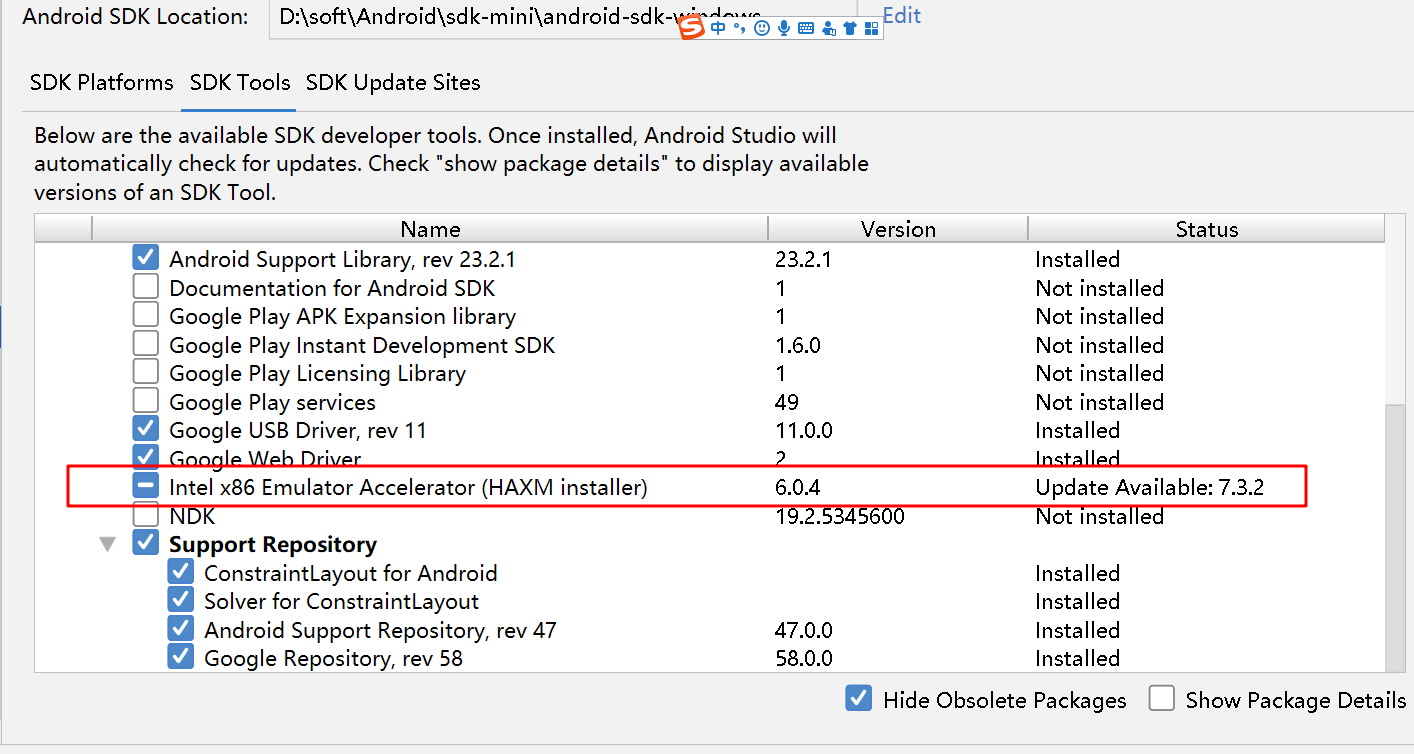Viewport: 1414px width, 754px height.
Task: Enable Documentation for Android SDK
Action: click(x=145, y=287)
